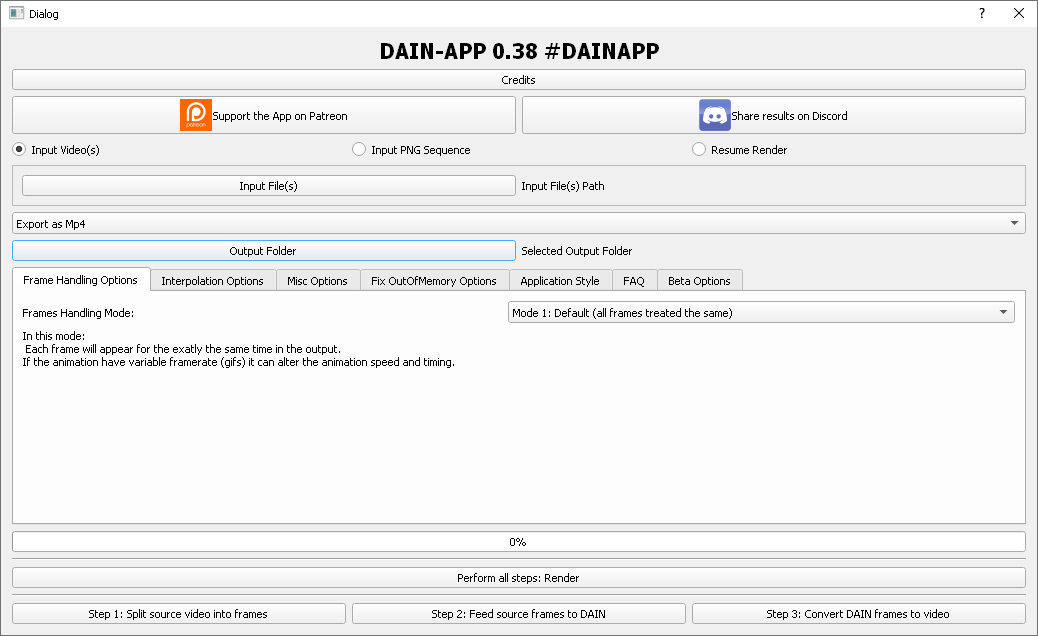Choose an Output Folder
Viewport: 1038px width, 636px height.
(263, 250)
